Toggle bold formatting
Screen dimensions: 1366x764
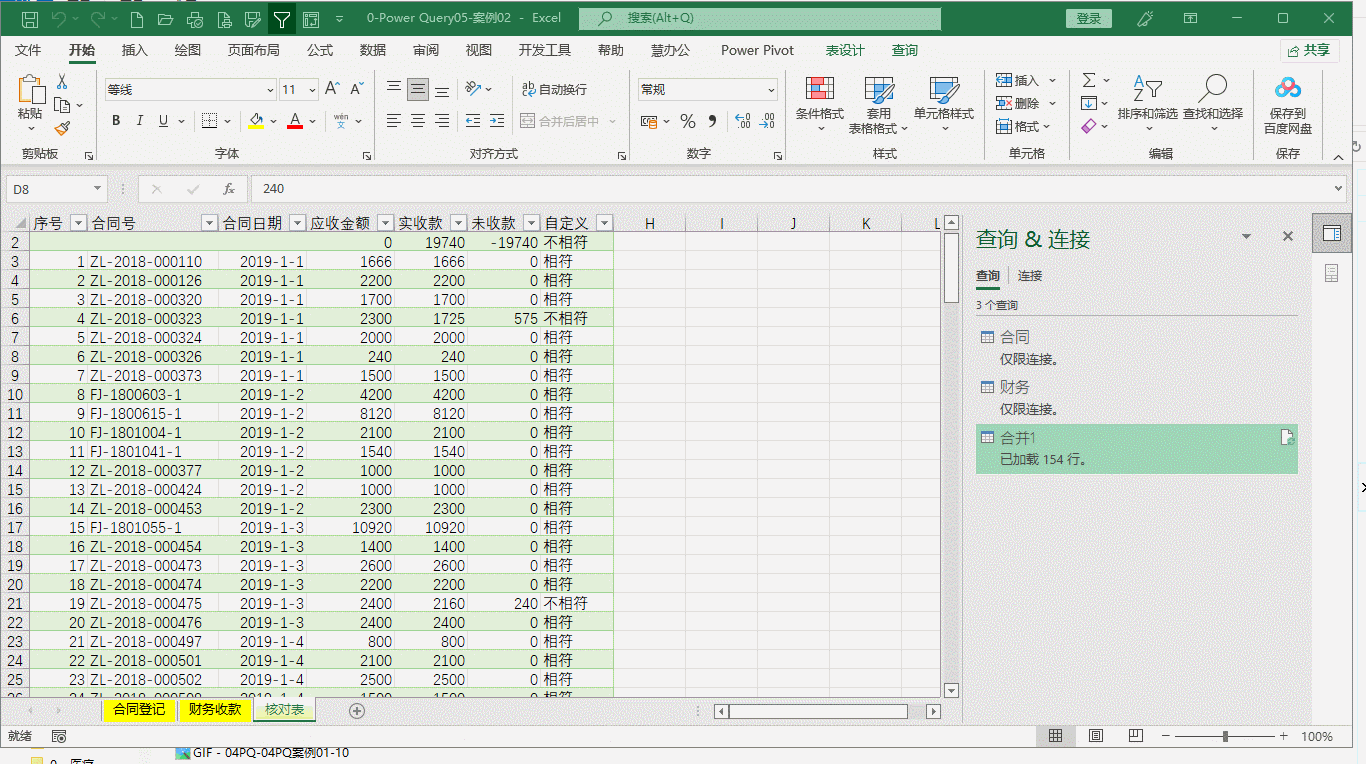tap(116, 121)
